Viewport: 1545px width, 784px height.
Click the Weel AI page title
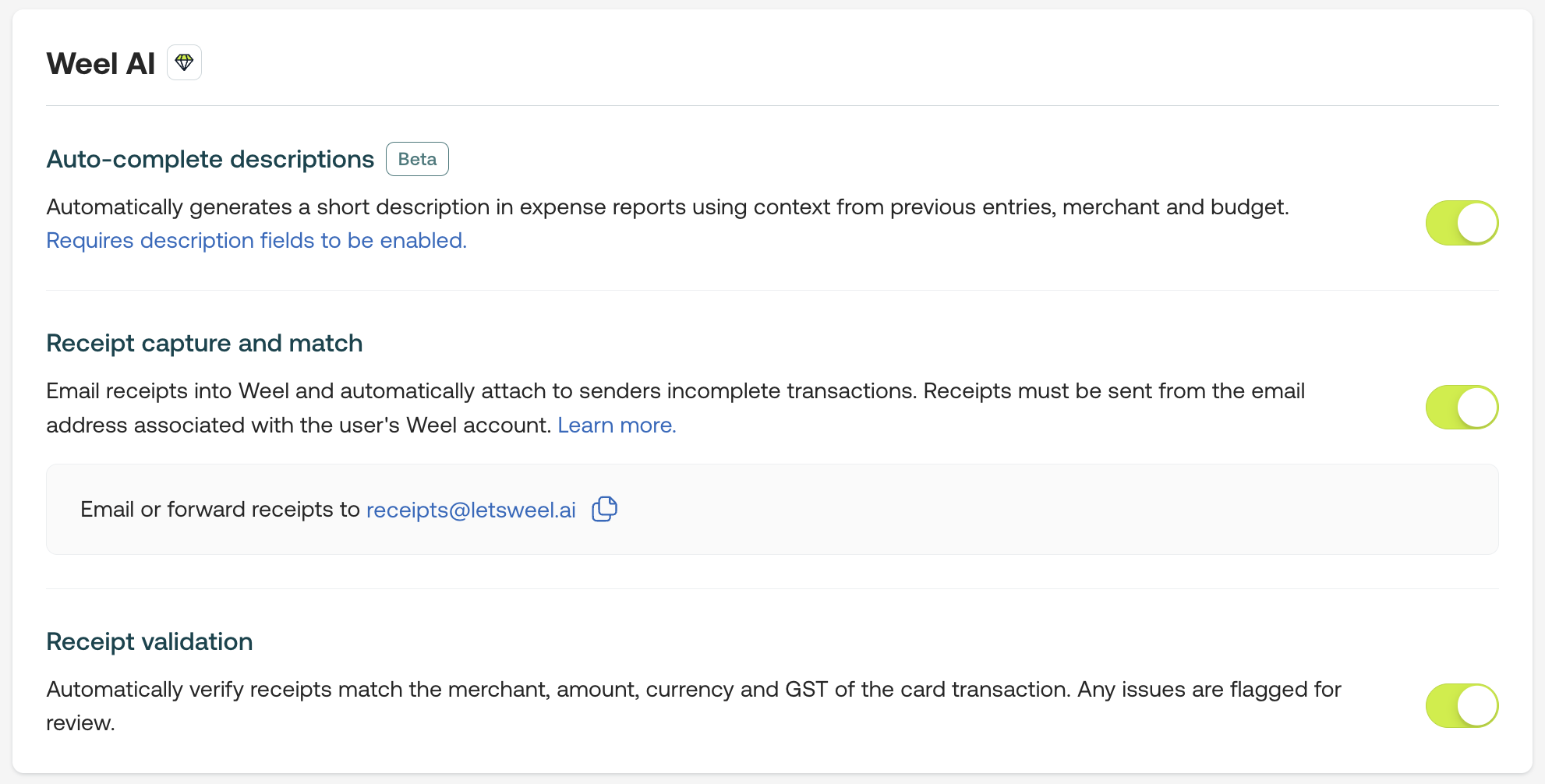pyautogui.click(x=101, y=64)
